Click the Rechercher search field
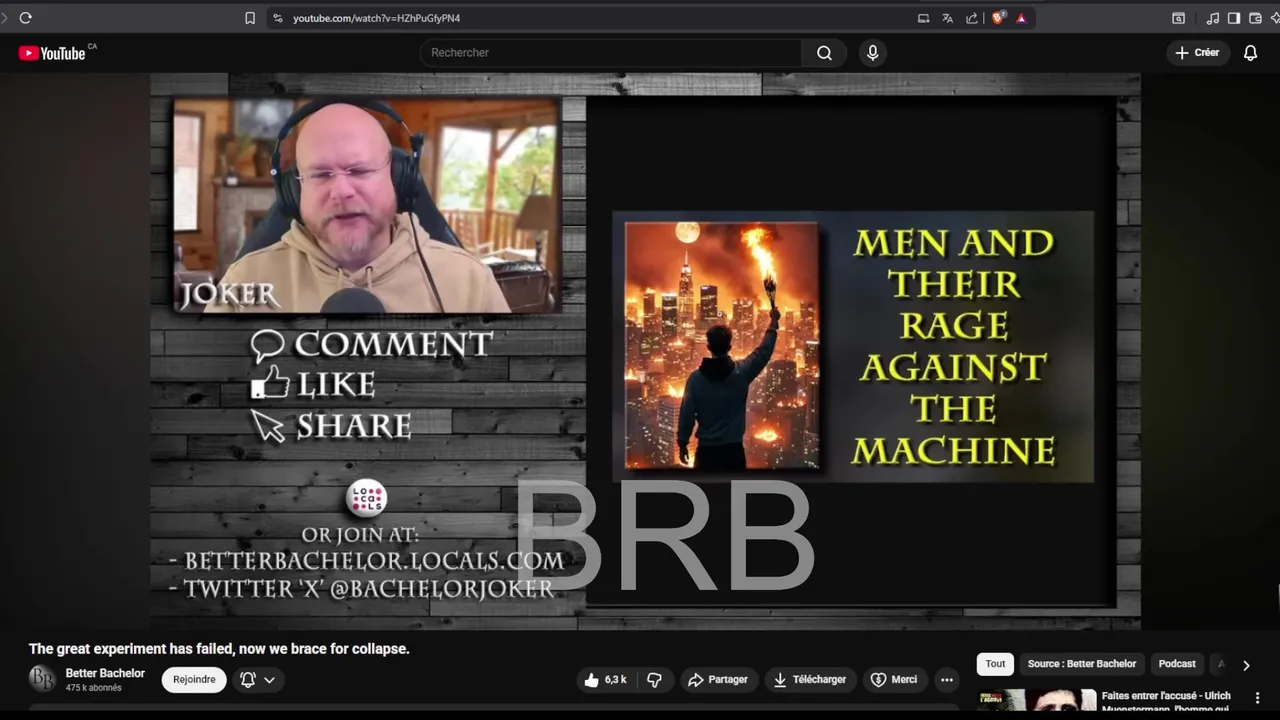This screenshot has width=1280, height=720. [x=610, y=53]
